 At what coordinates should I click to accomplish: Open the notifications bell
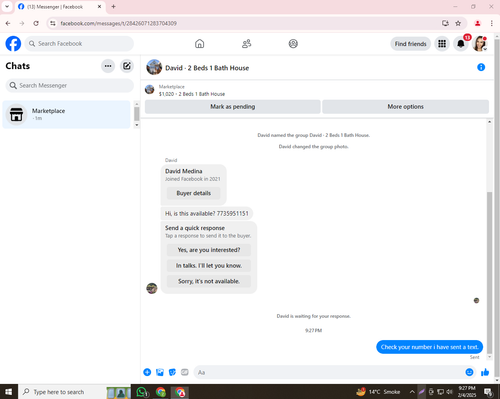click(x=461, y=44)
